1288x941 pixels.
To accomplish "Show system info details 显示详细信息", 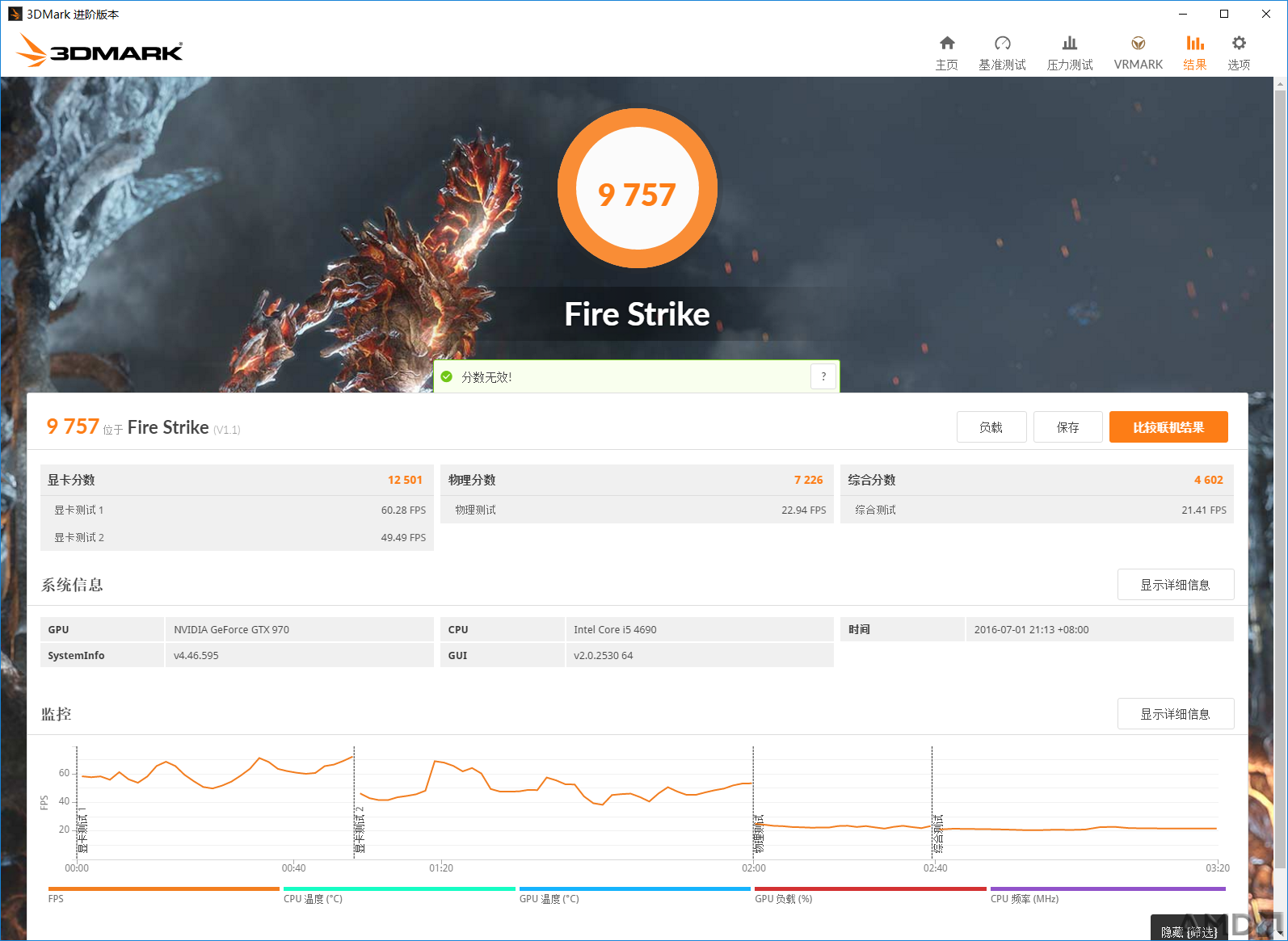I will point(1176,585).
